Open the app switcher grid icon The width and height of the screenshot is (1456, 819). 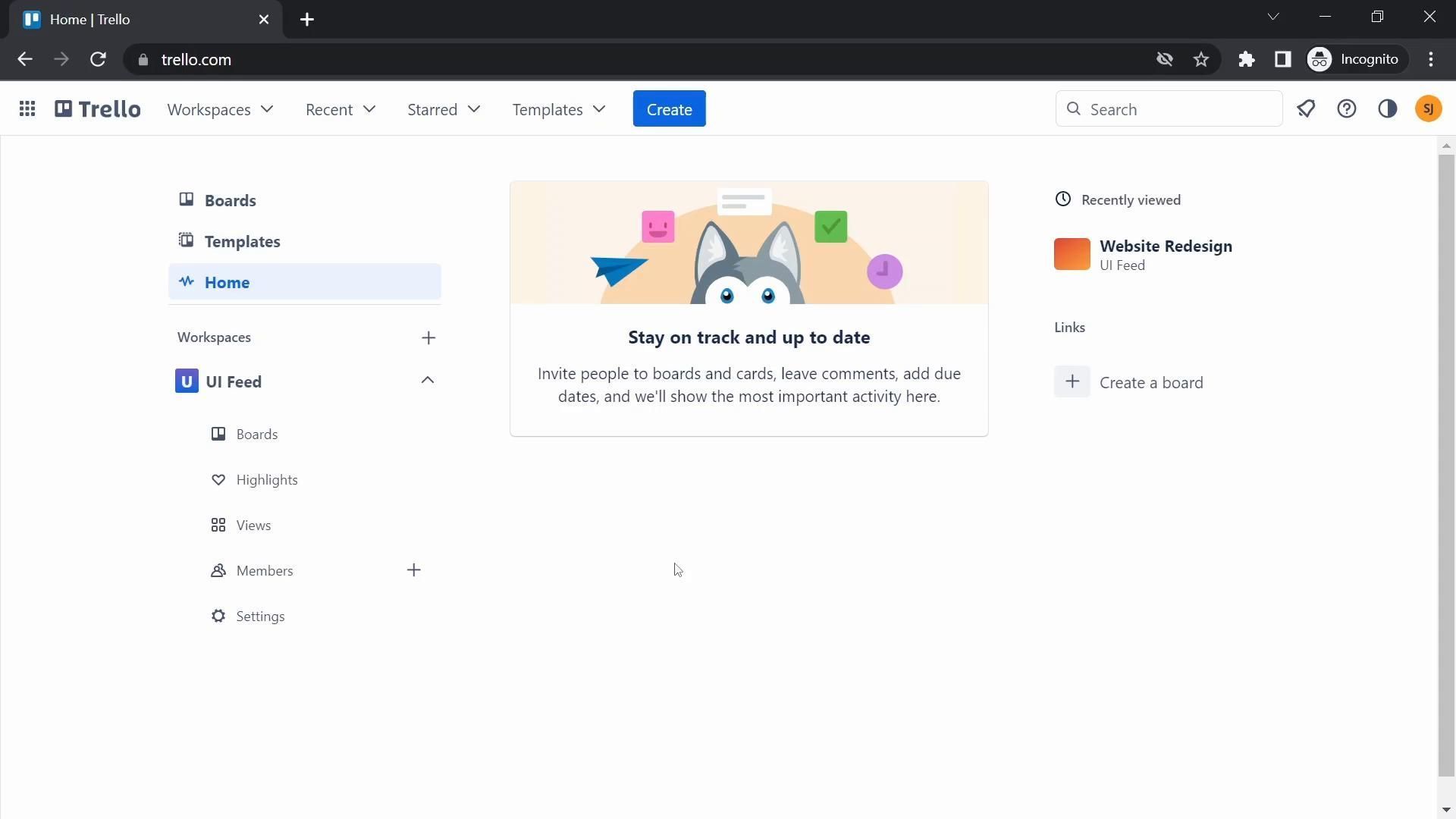(27, 109)
